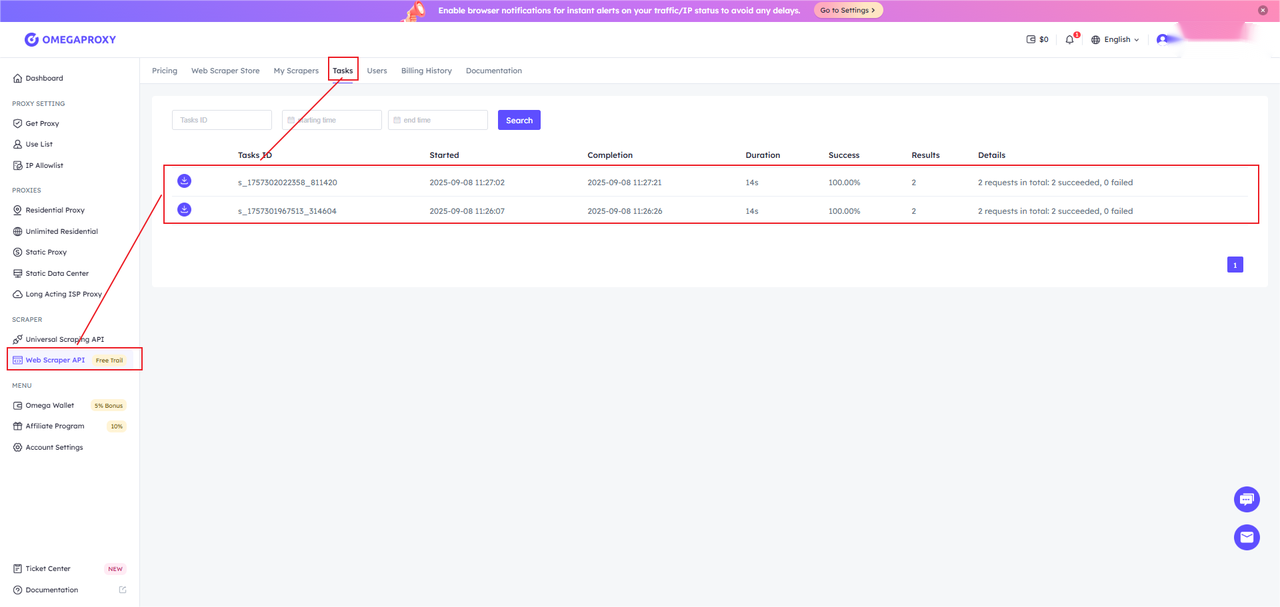Screen dimensions: 1280x607
Task: Click the Search button
Action: click(519, 120)
